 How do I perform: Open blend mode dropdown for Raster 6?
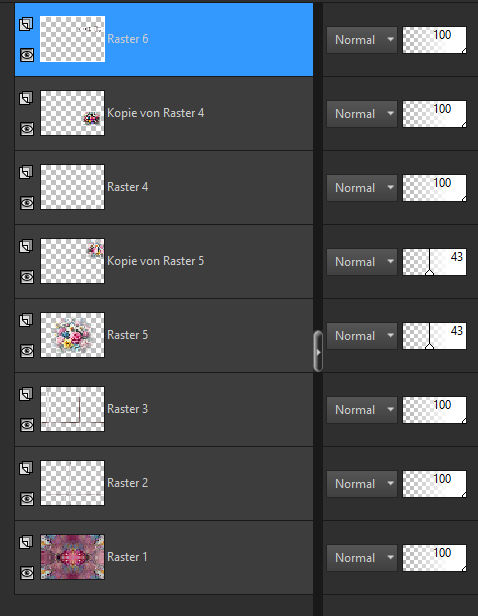(x=362, y=40)
